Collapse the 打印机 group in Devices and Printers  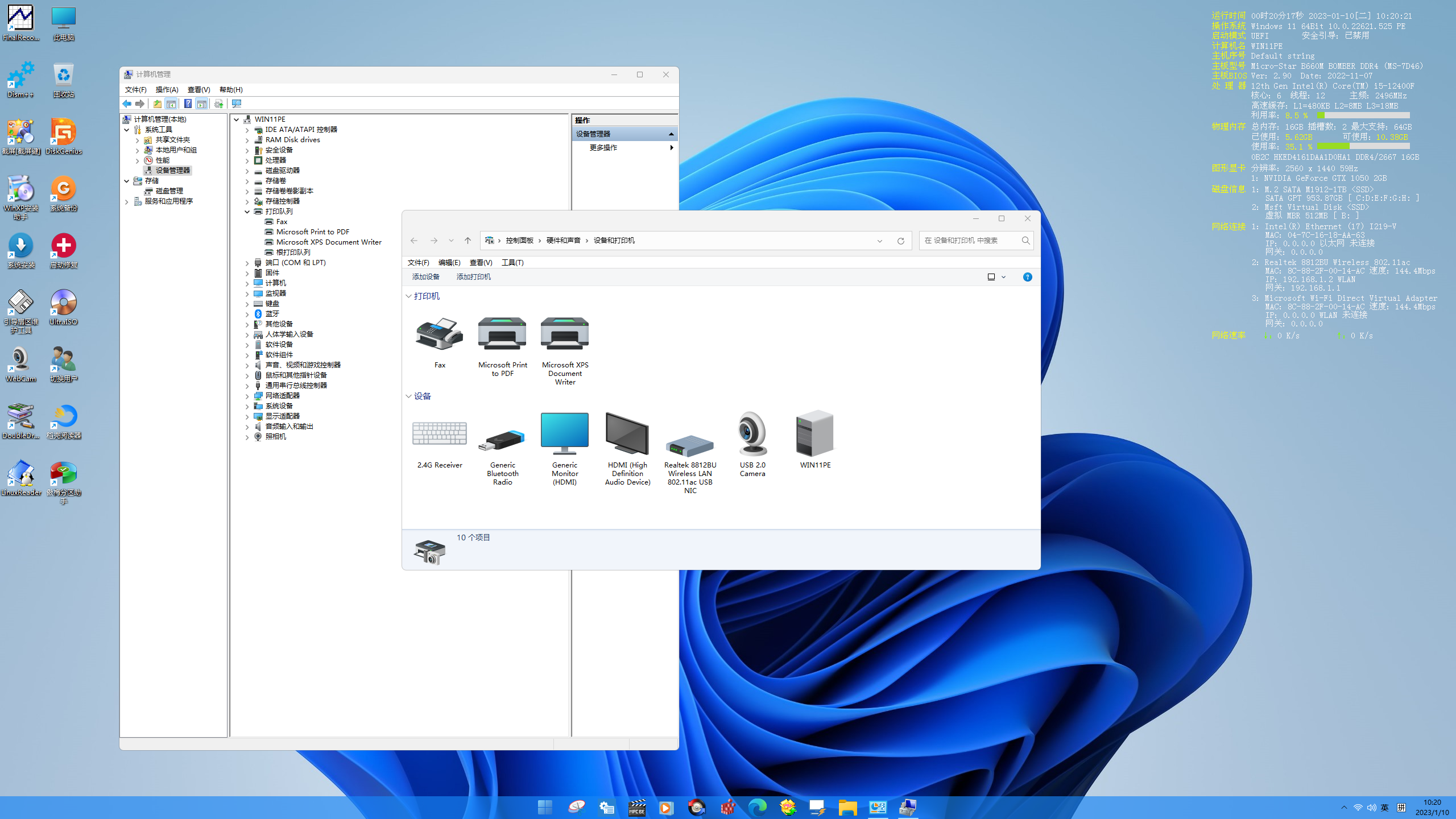tap(408, 296)
